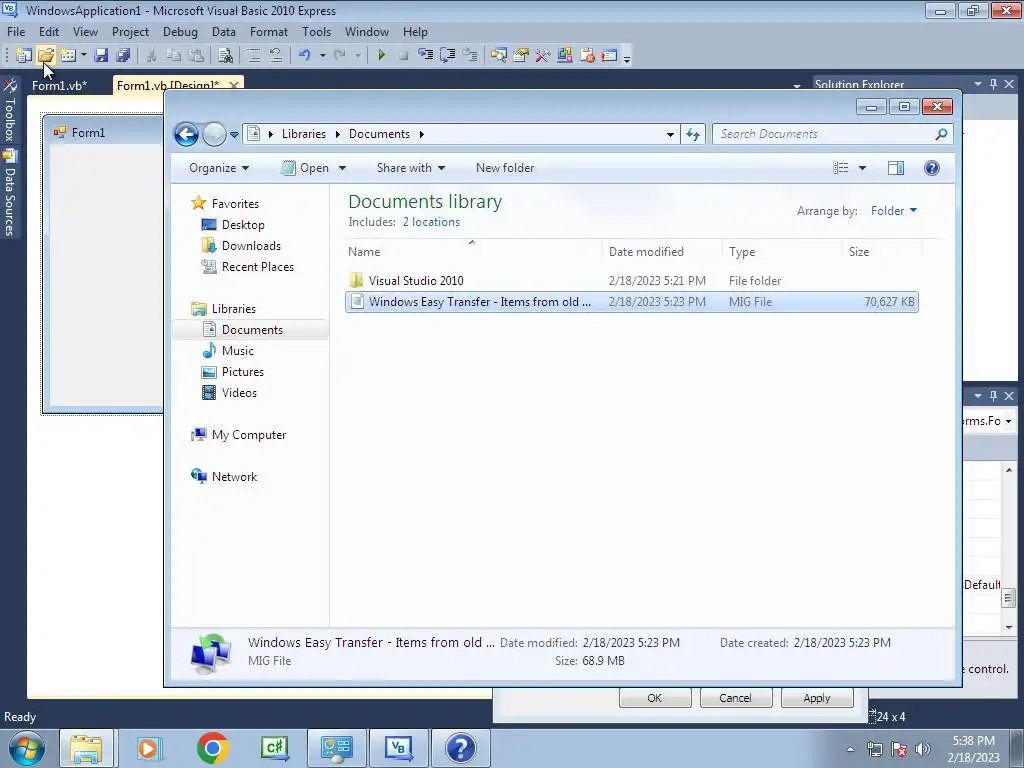Screen dimensions: 1024x768
Task: Sort files by the Name column header
Action: [473, 252]
